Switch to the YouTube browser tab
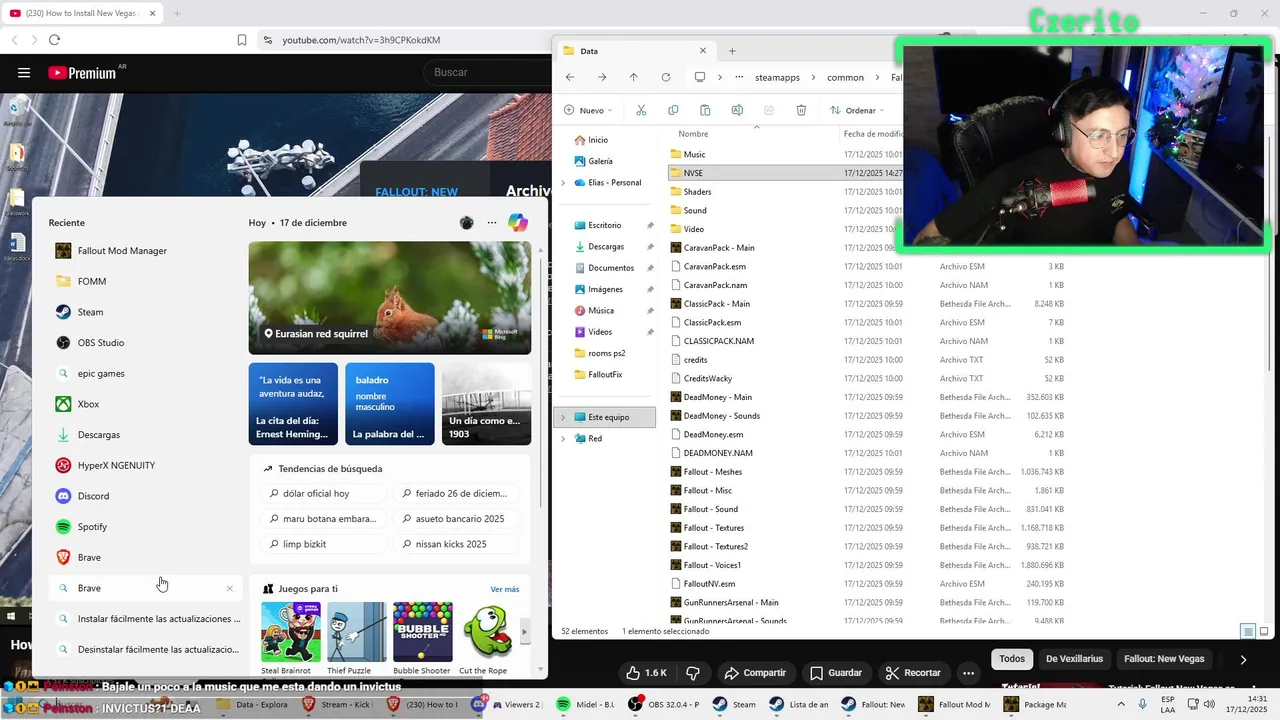This screenshot has height=720, width=1280. click(84, 13)
